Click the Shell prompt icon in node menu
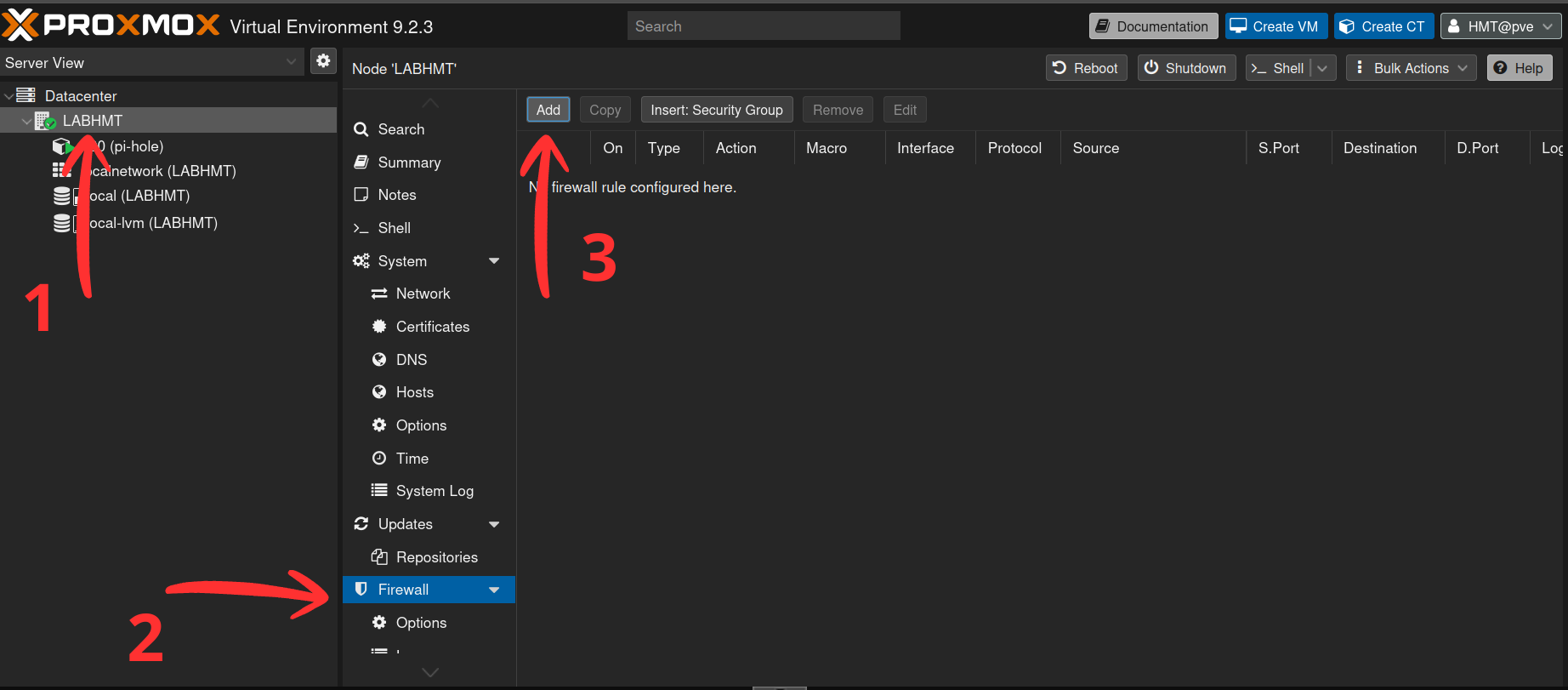This screenshot has height=690, width=1568. 361,228
